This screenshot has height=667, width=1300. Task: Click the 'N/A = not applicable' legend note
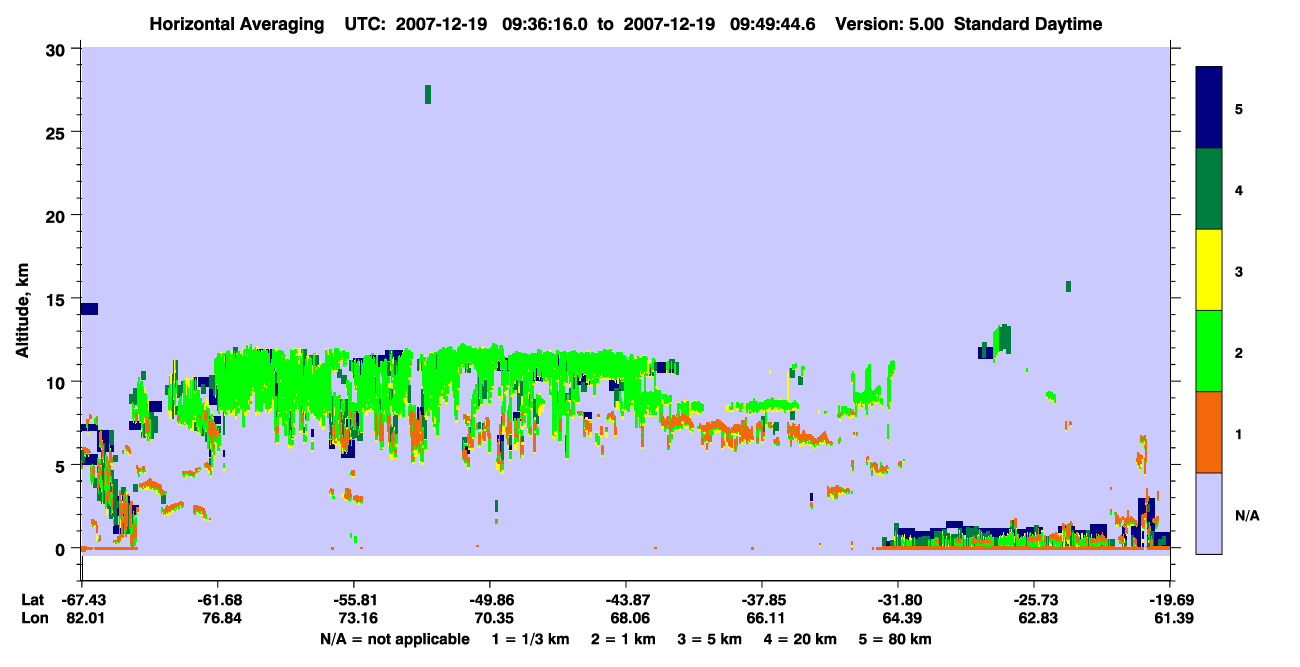tap(394, 639)
